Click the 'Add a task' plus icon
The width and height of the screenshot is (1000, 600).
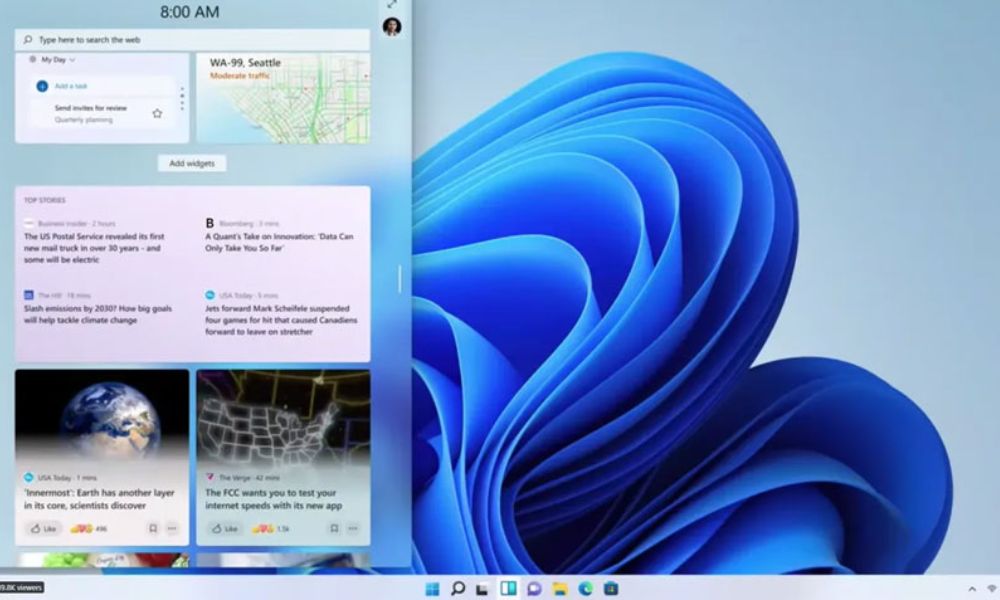click(x=42, y=86)
